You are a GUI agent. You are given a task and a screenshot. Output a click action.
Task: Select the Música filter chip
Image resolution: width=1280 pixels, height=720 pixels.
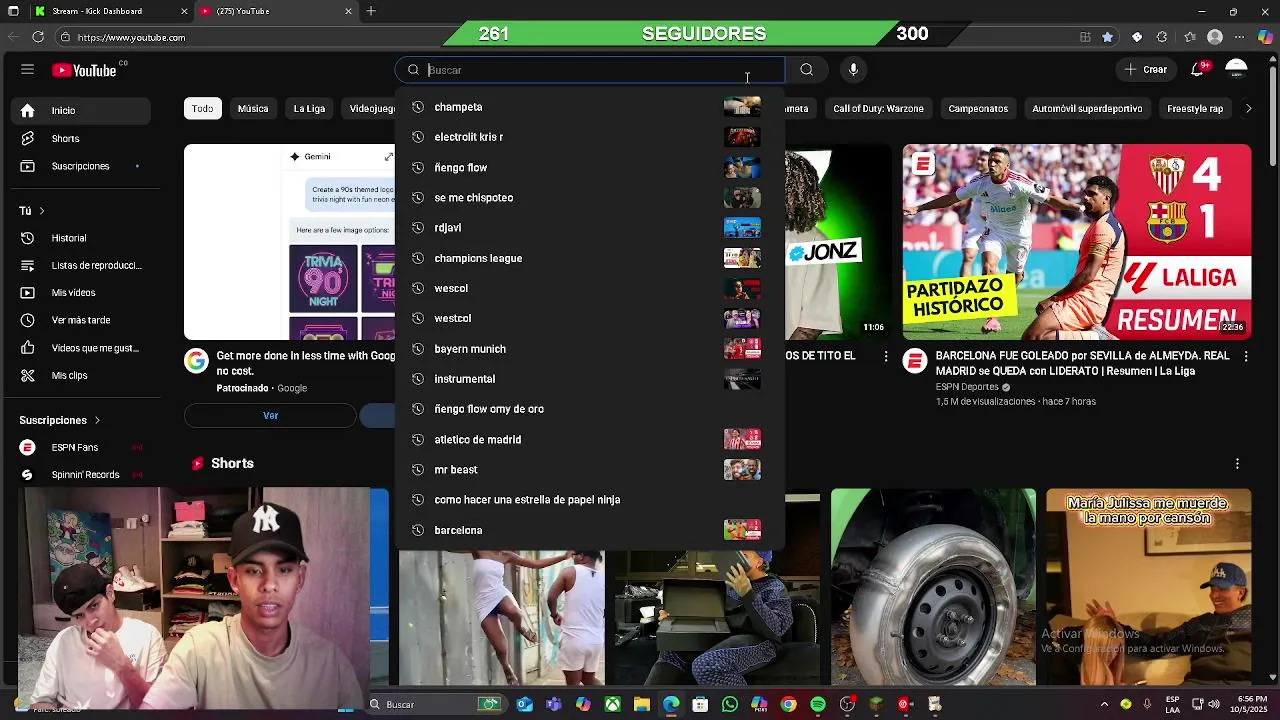coord(253,108)
